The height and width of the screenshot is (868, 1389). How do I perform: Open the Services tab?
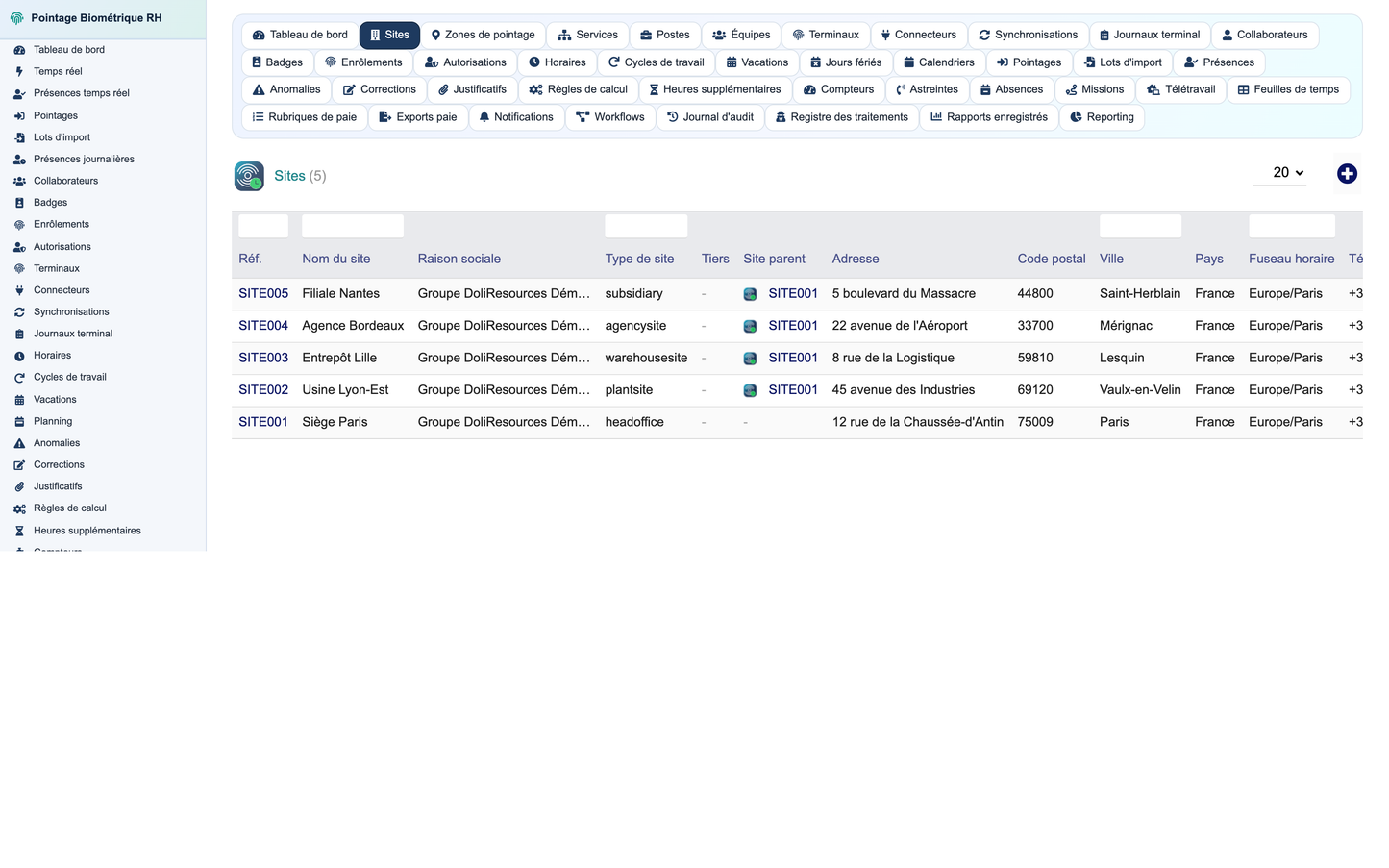[x=587, y=35]
